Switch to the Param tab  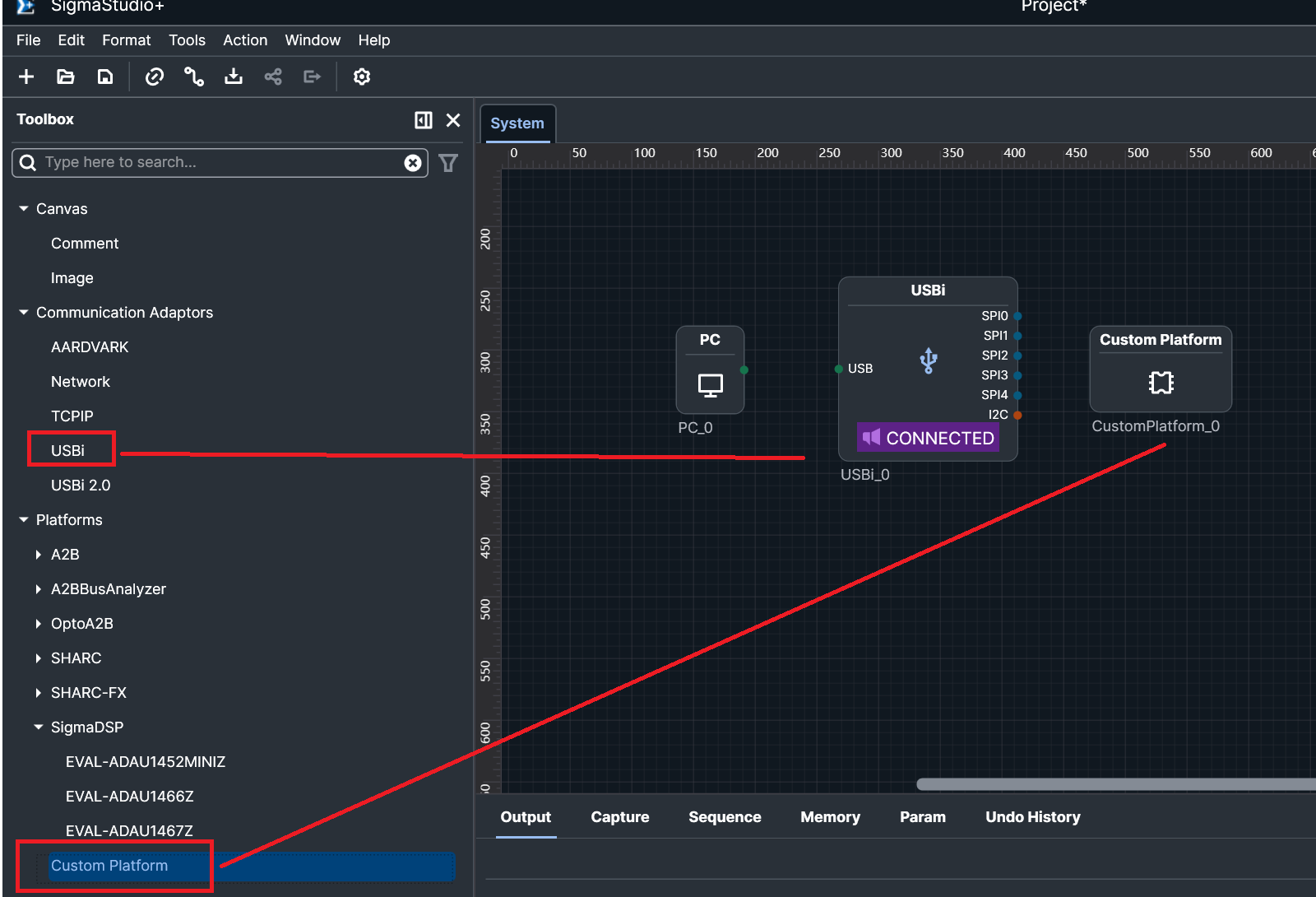point(923,817)
